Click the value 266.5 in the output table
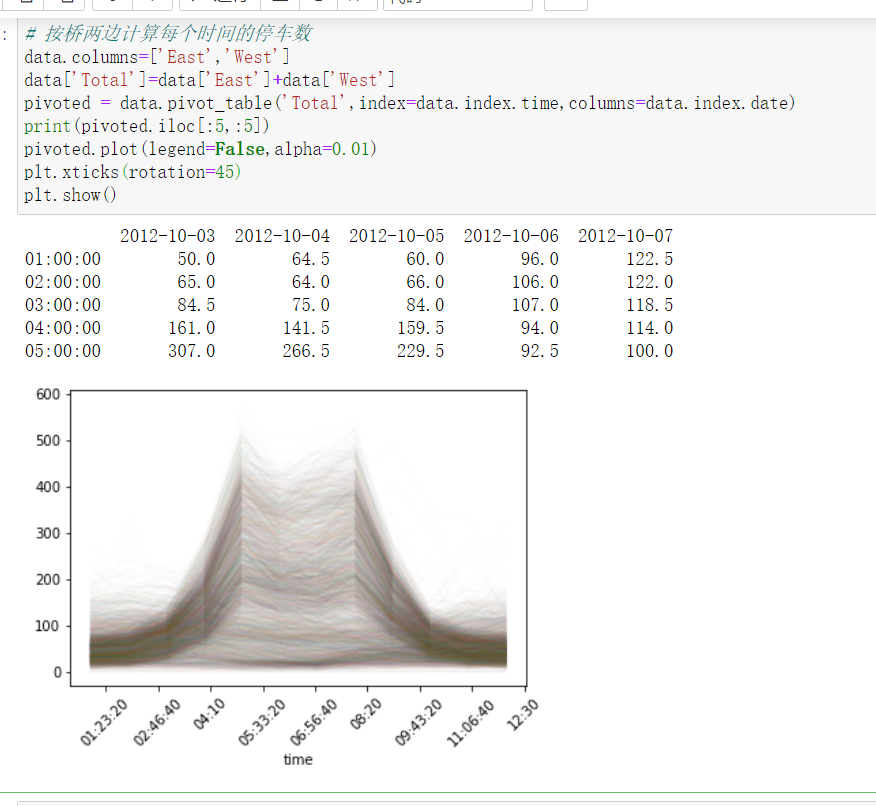 (306, 351)
